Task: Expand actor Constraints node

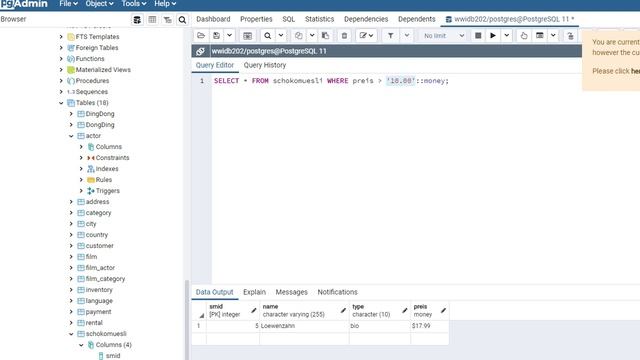Action: 81,158
